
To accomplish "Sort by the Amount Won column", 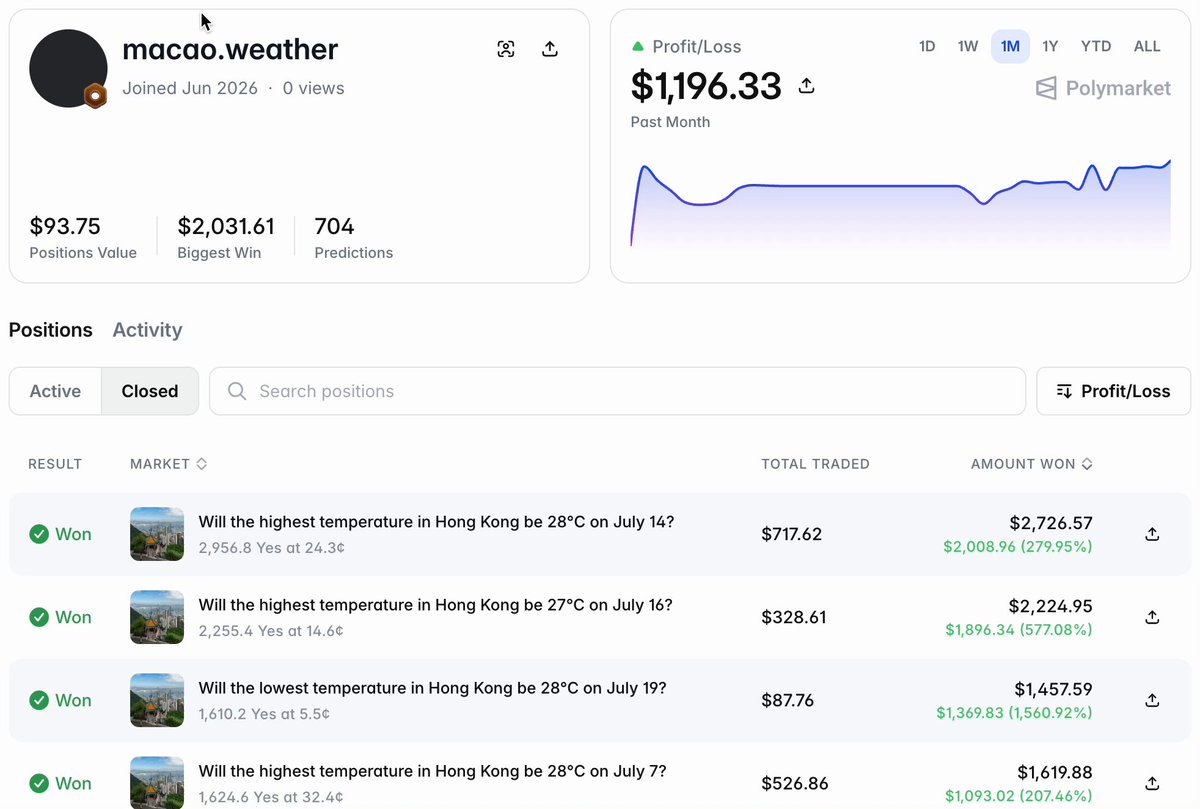I will (1031, 464).
